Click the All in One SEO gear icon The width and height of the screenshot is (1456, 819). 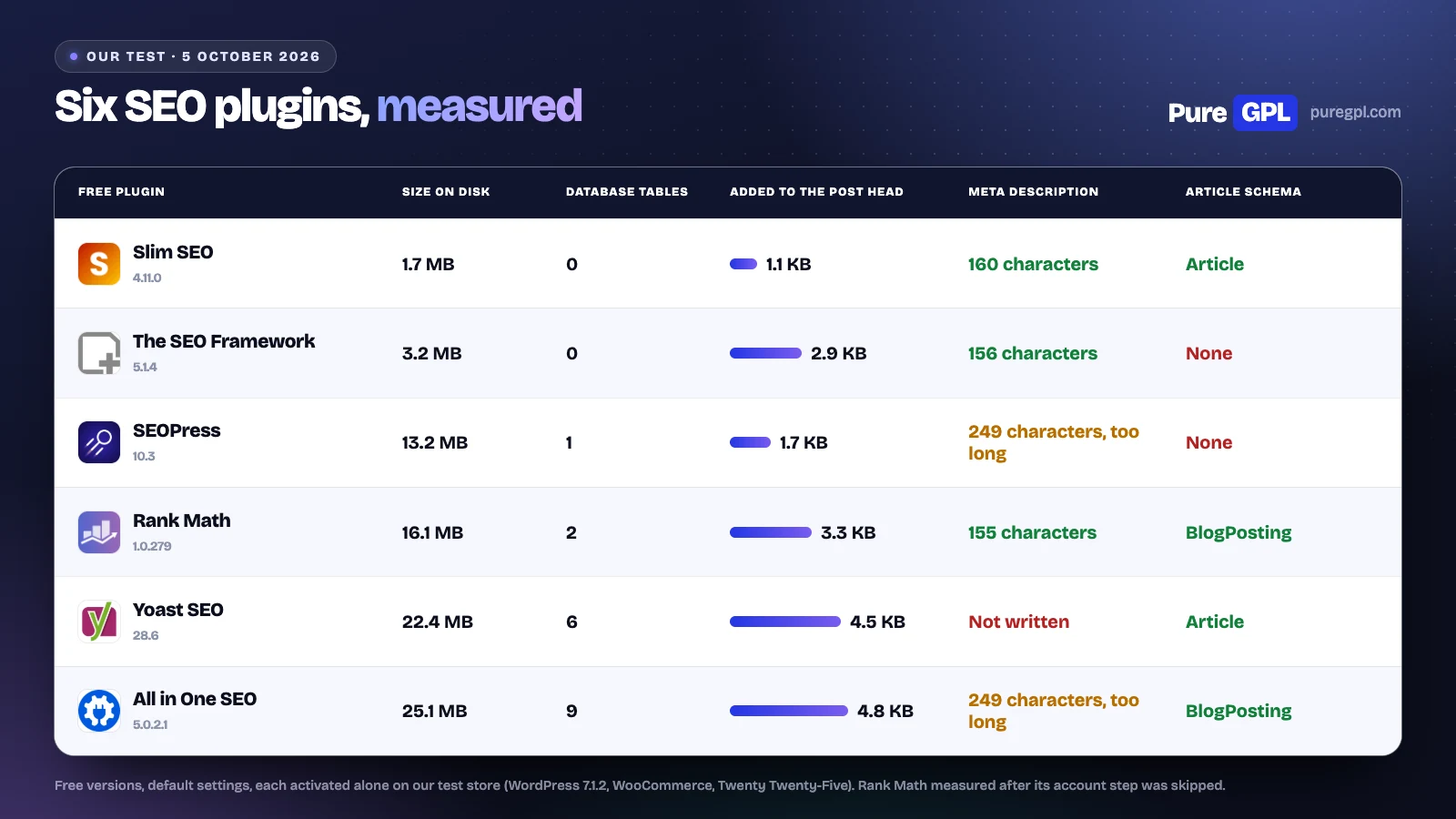click(x=99, y=711)
